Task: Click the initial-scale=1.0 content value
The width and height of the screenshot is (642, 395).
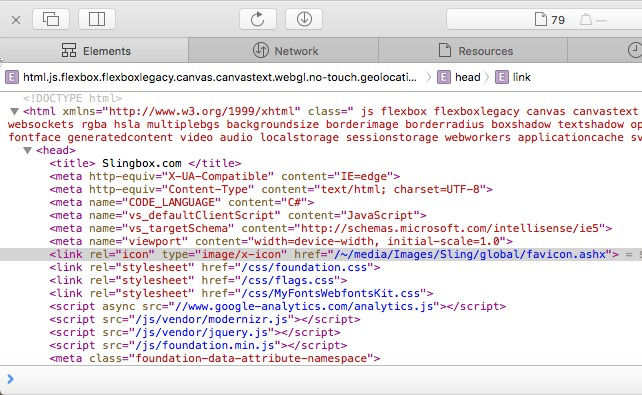Action: [443, 242]
